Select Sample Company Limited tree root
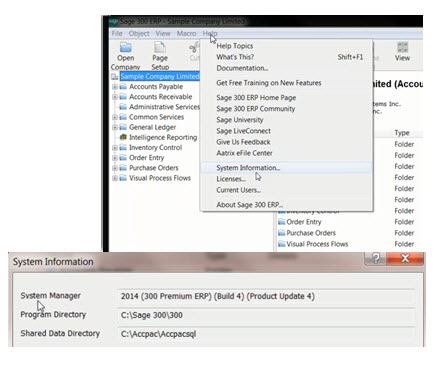This screenshot has height=365, width=436. tap(160, 76)
